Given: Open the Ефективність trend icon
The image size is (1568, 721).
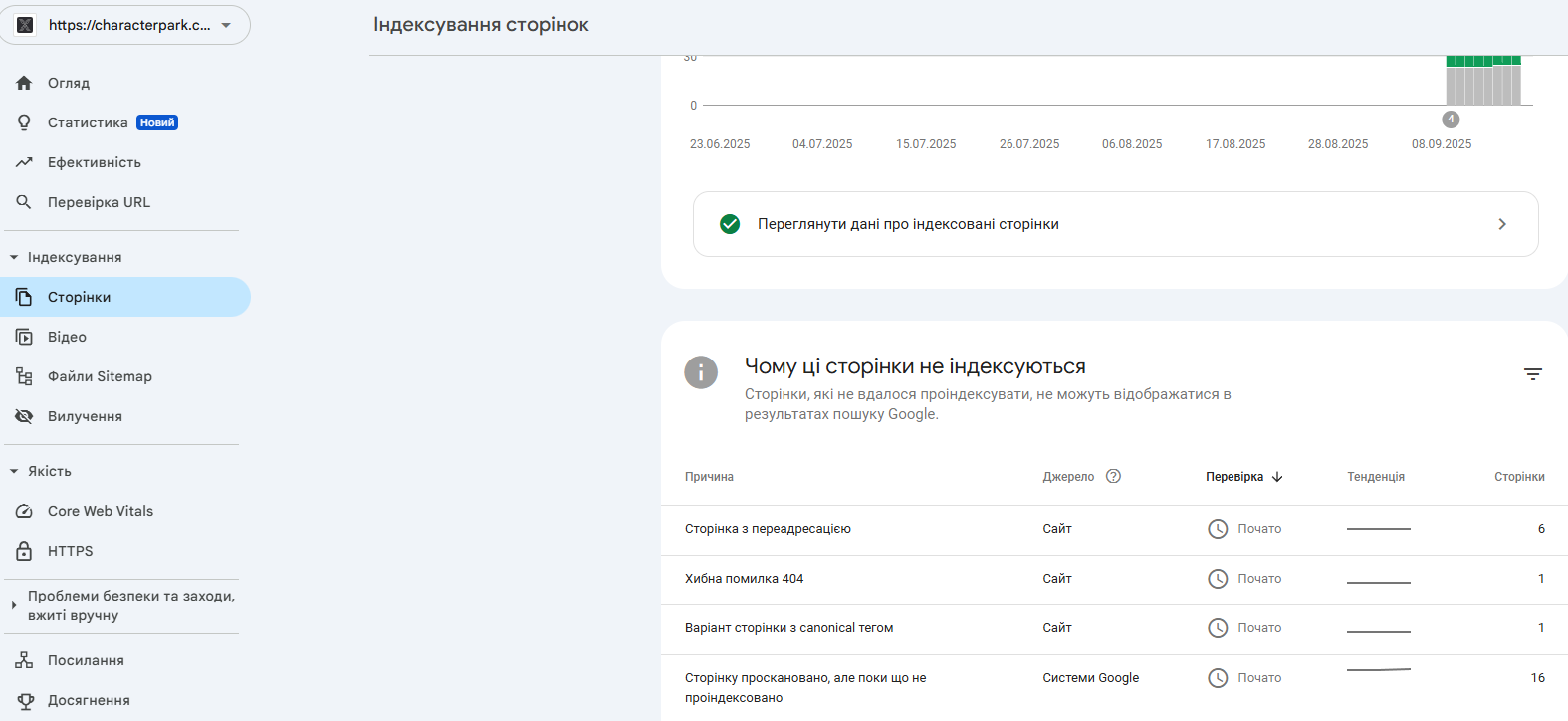Looking at the screenshot, I should 24,162.
